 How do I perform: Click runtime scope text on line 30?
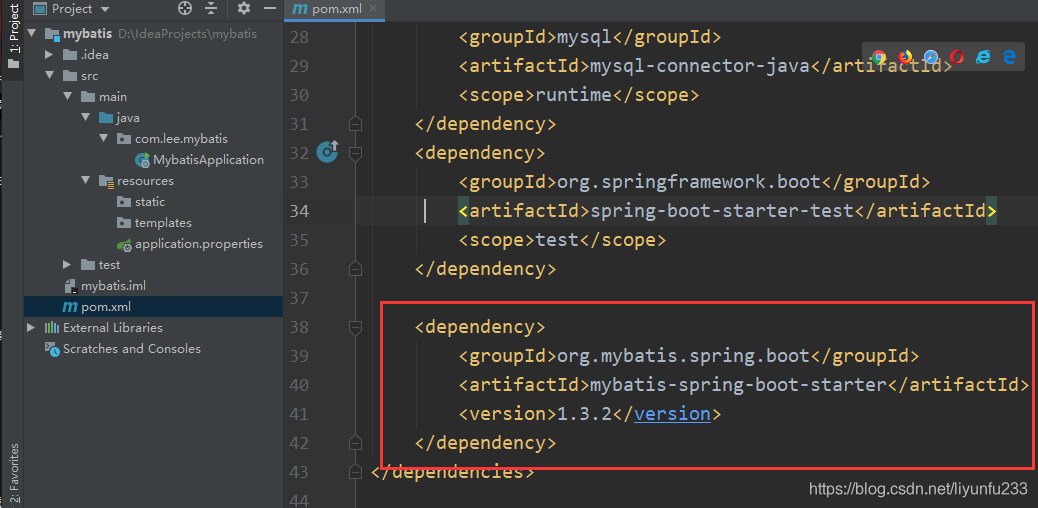point(573,95)
